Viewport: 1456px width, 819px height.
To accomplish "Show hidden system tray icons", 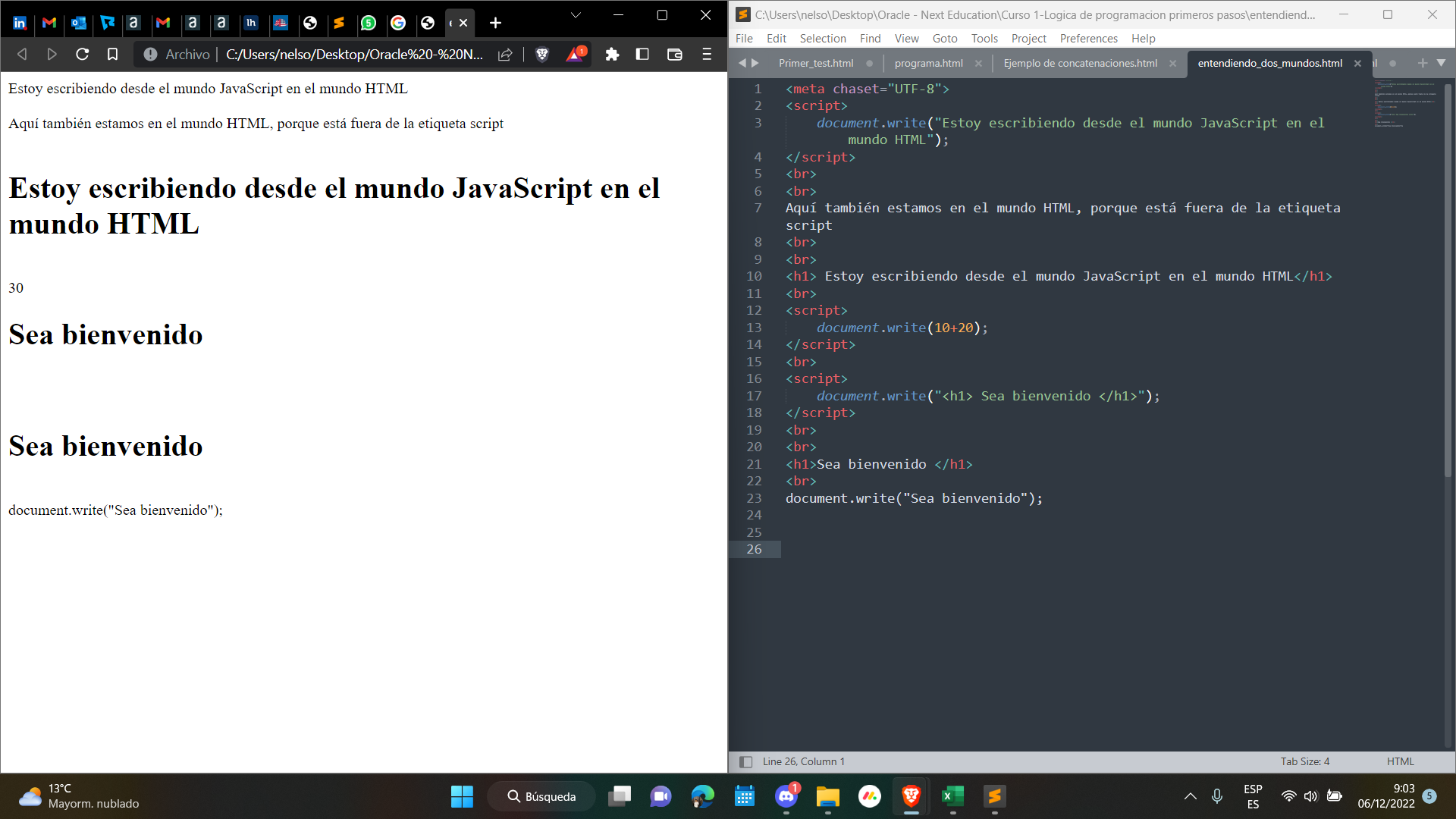I will coord(1191,796).
